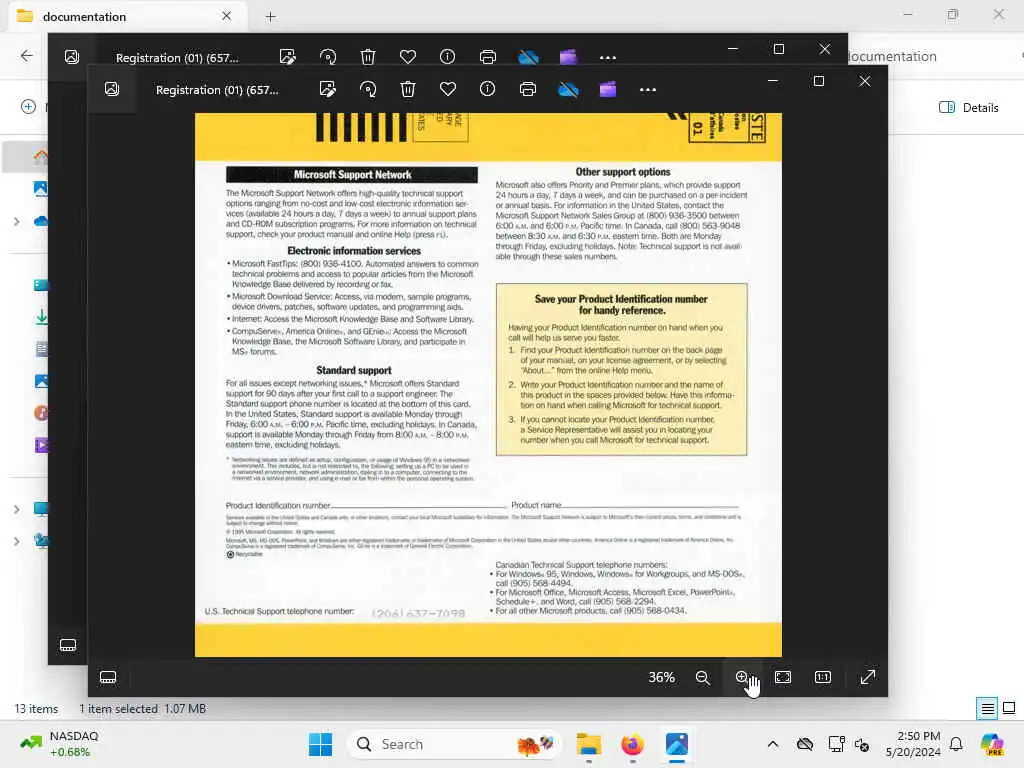This screenshot has height=768, width=1024.
Task: Open Gallery in File Explorer sidebar
Action: (40, 189)
